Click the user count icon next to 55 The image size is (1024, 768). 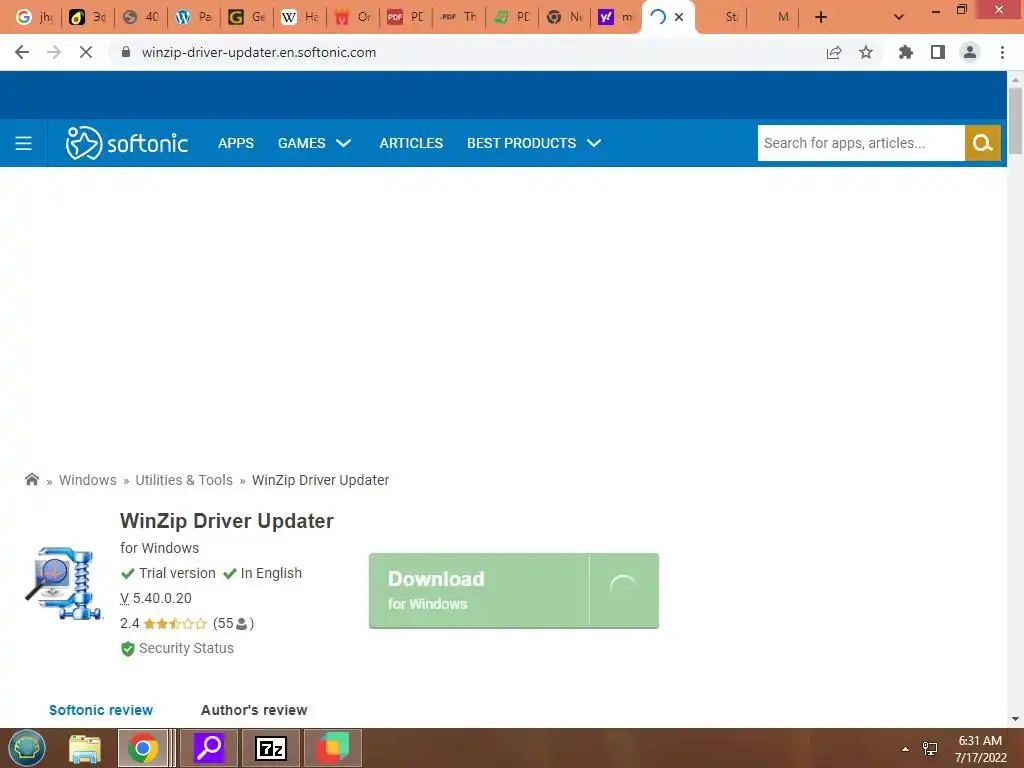(x=241, y=624)
